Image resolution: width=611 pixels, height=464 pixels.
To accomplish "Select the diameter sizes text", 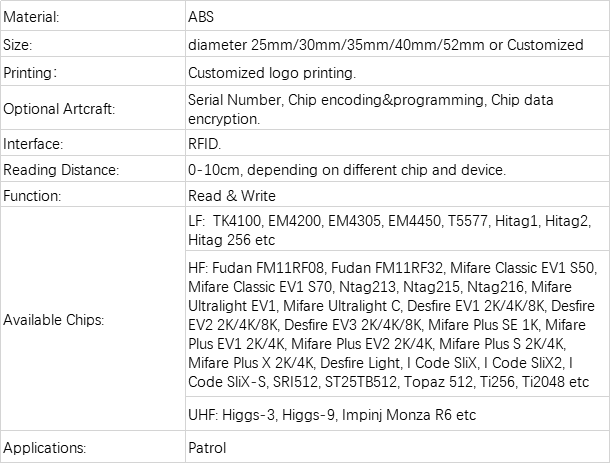I will click(385, 45).
